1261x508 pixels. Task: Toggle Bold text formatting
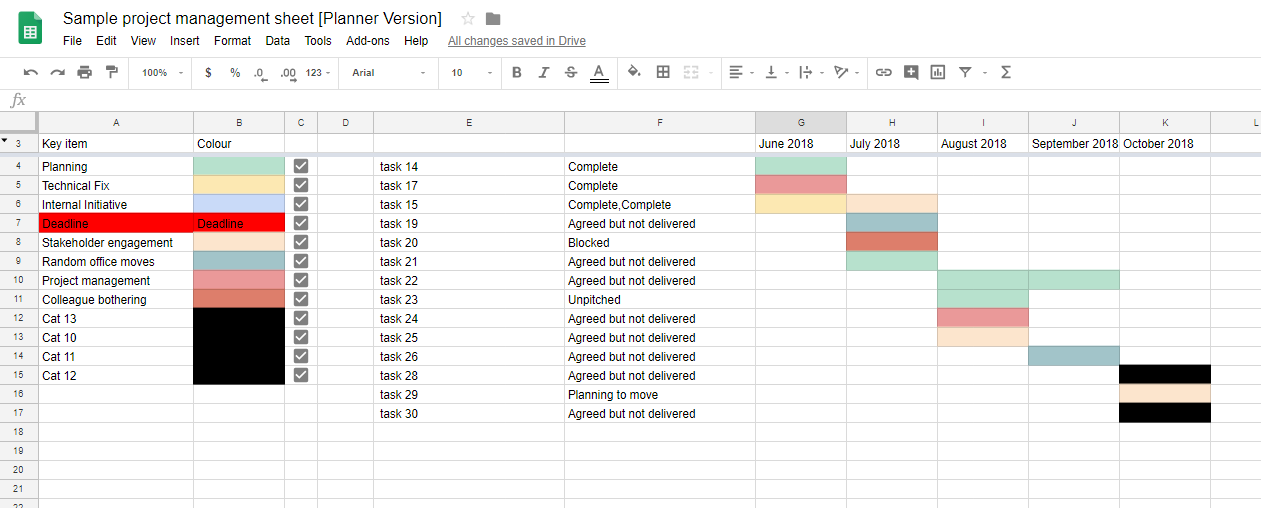[517, 72]
